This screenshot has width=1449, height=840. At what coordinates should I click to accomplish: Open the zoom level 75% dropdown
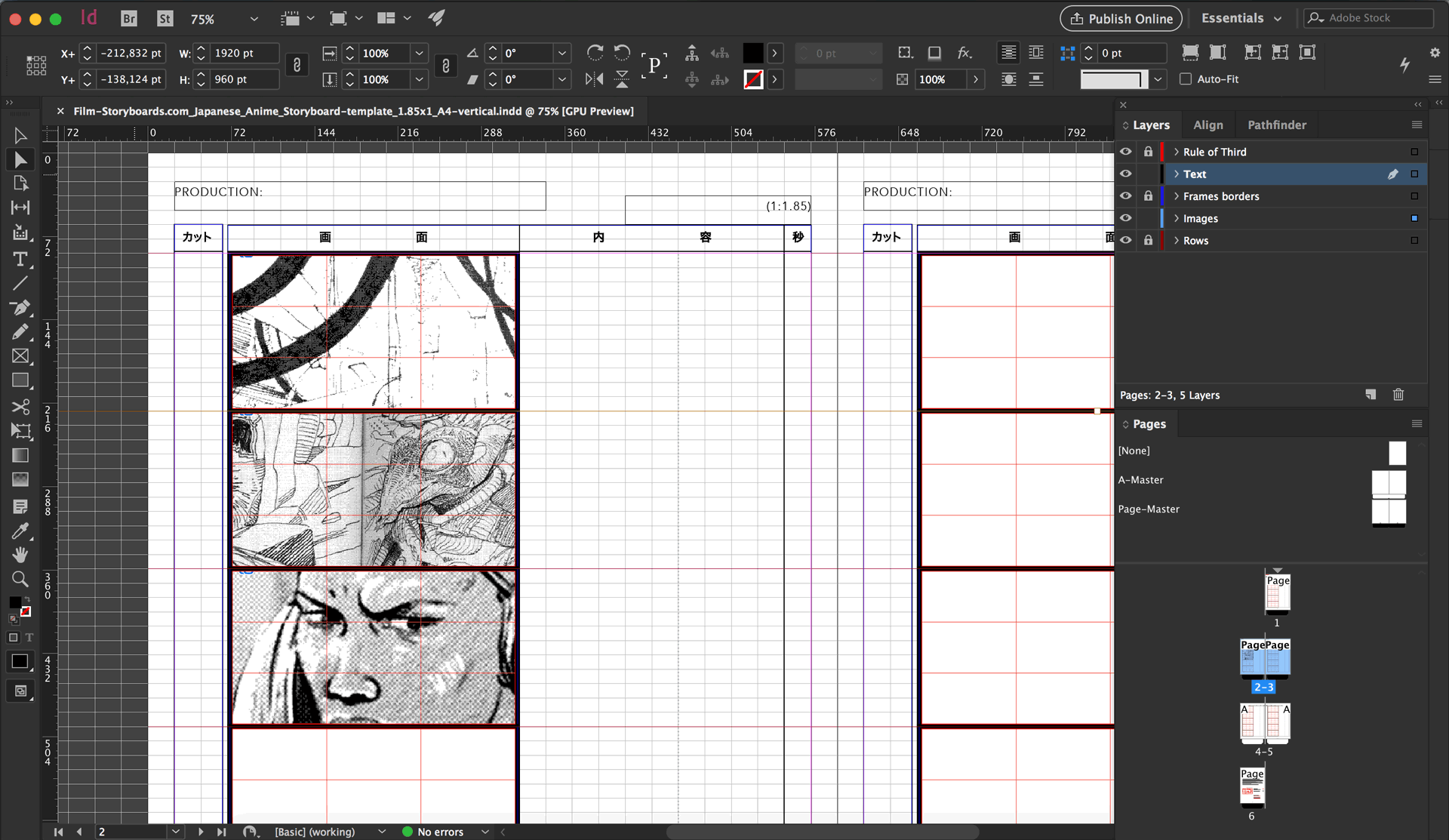point(254,19)
